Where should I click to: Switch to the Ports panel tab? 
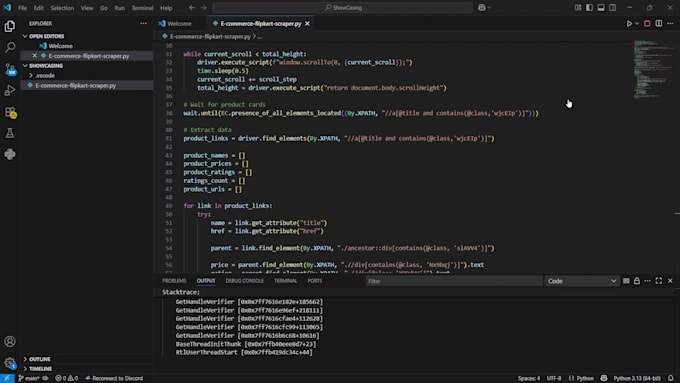(x=314, y=281)
